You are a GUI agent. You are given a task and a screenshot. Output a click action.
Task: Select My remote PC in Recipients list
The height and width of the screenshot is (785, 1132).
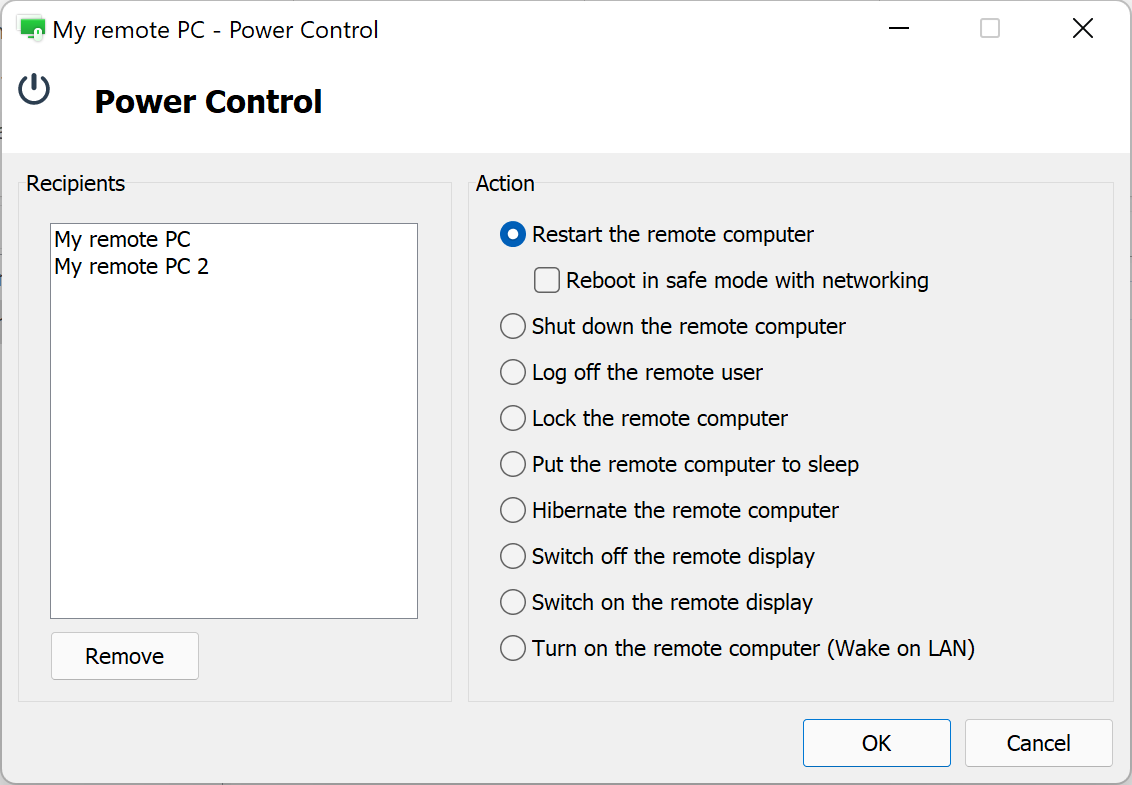[x=122, y=240]
